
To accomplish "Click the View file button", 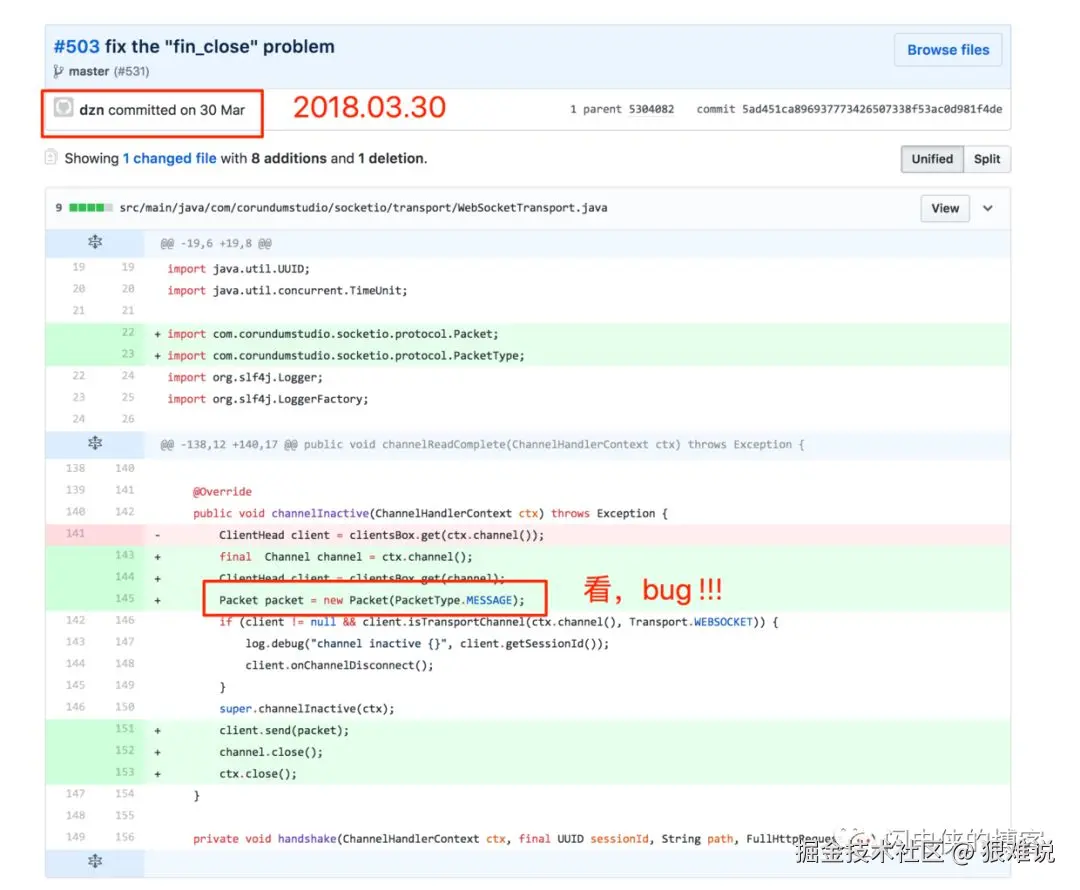I will (x=944, y=208).
